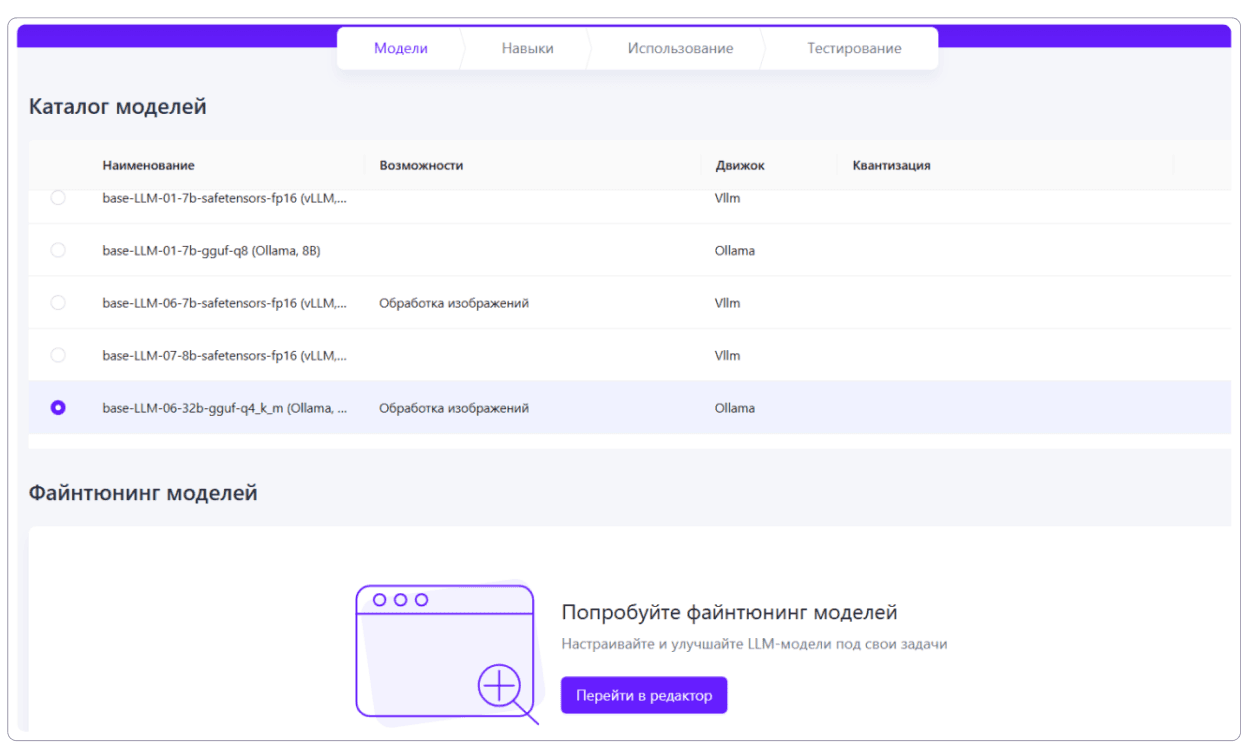This screenshot has height=753, width=1244.
Task: Click the Попробуйте файнтюнинг моделей heading
Action: tap(729, 612)
